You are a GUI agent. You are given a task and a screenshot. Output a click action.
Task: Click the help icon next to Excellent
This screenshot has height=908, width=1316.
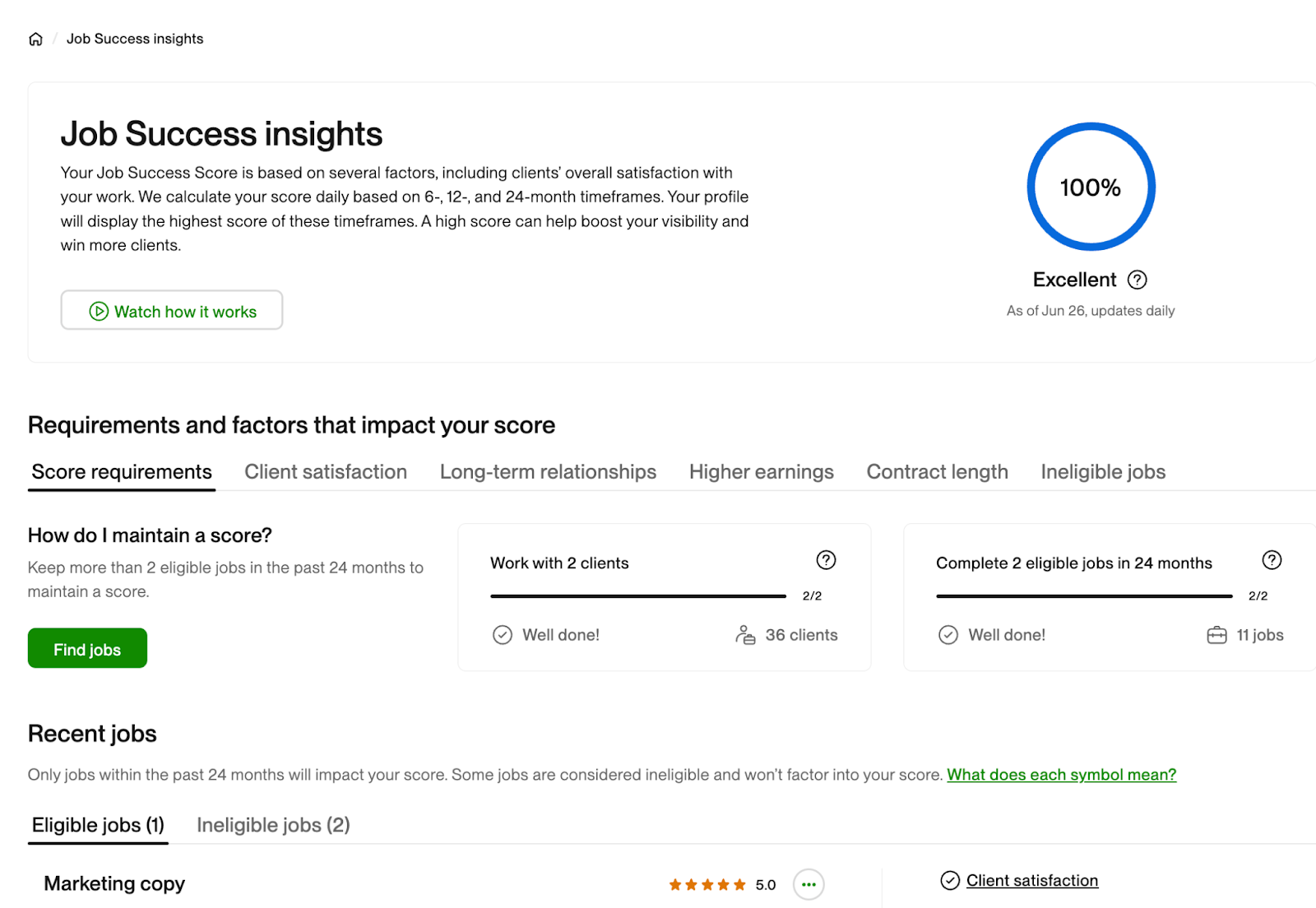tap(1137, 280)
